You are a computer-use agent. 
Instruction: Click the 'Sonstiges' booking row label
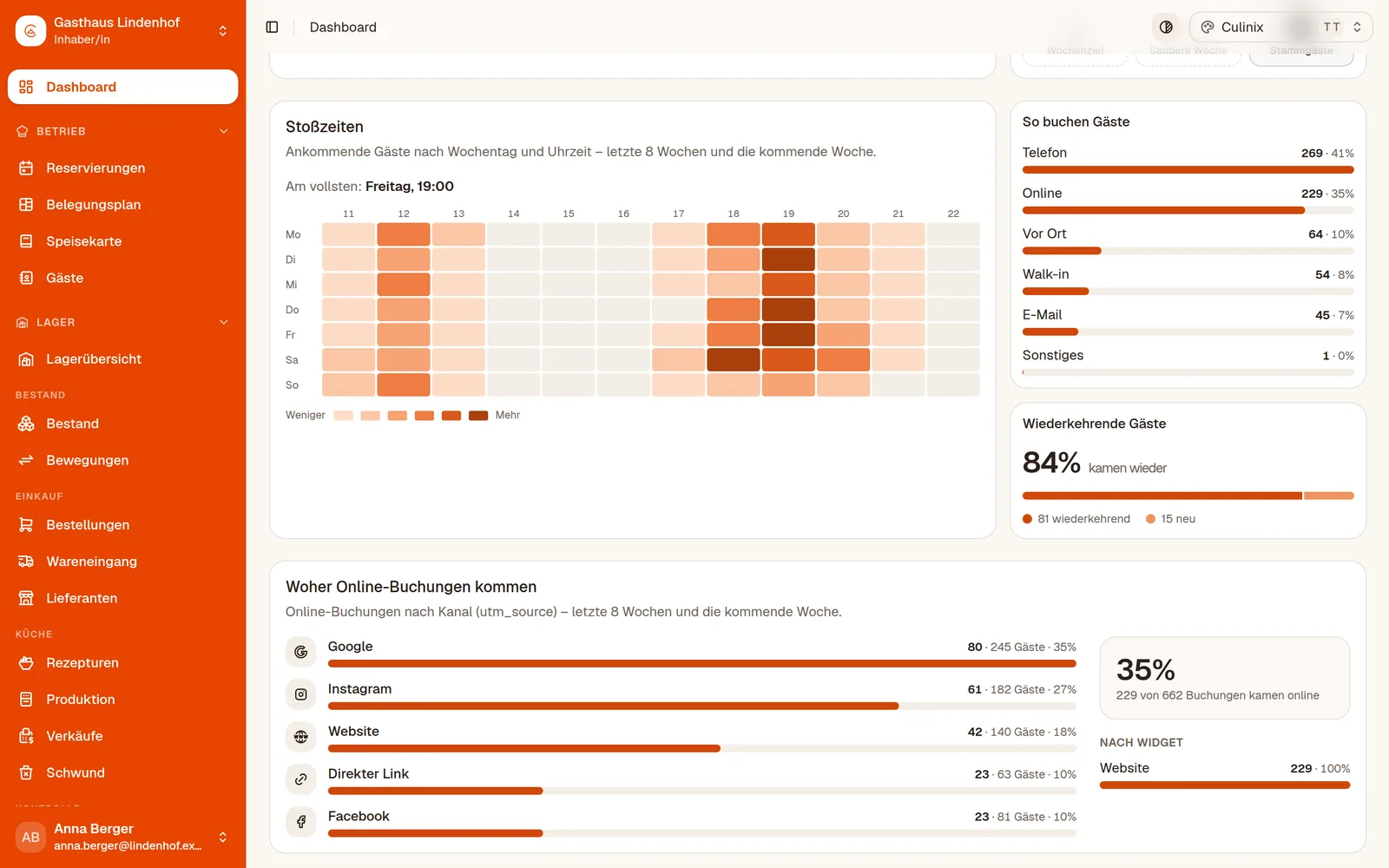(x=1053, y=355)
